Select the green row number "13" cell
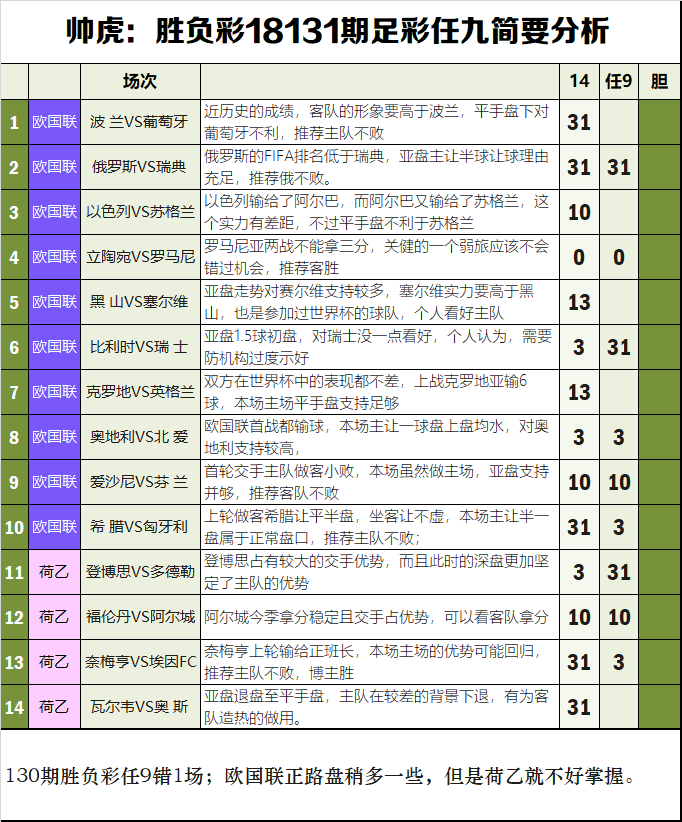This screenshot has height=822, width=682. coord(14,662)
